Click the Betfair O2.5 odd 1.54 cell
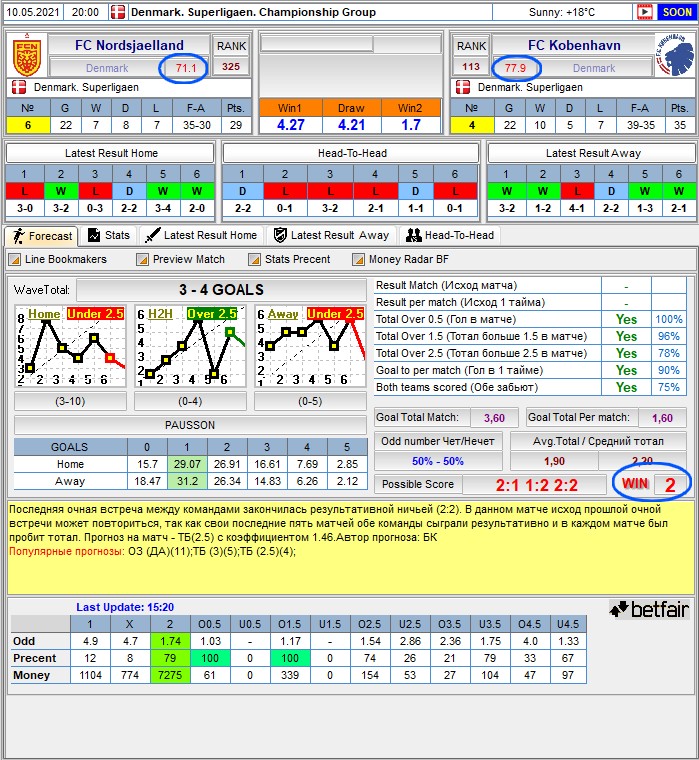Viewport: 699px width, 760px height. pyautogui.click(x=370, y=641)
